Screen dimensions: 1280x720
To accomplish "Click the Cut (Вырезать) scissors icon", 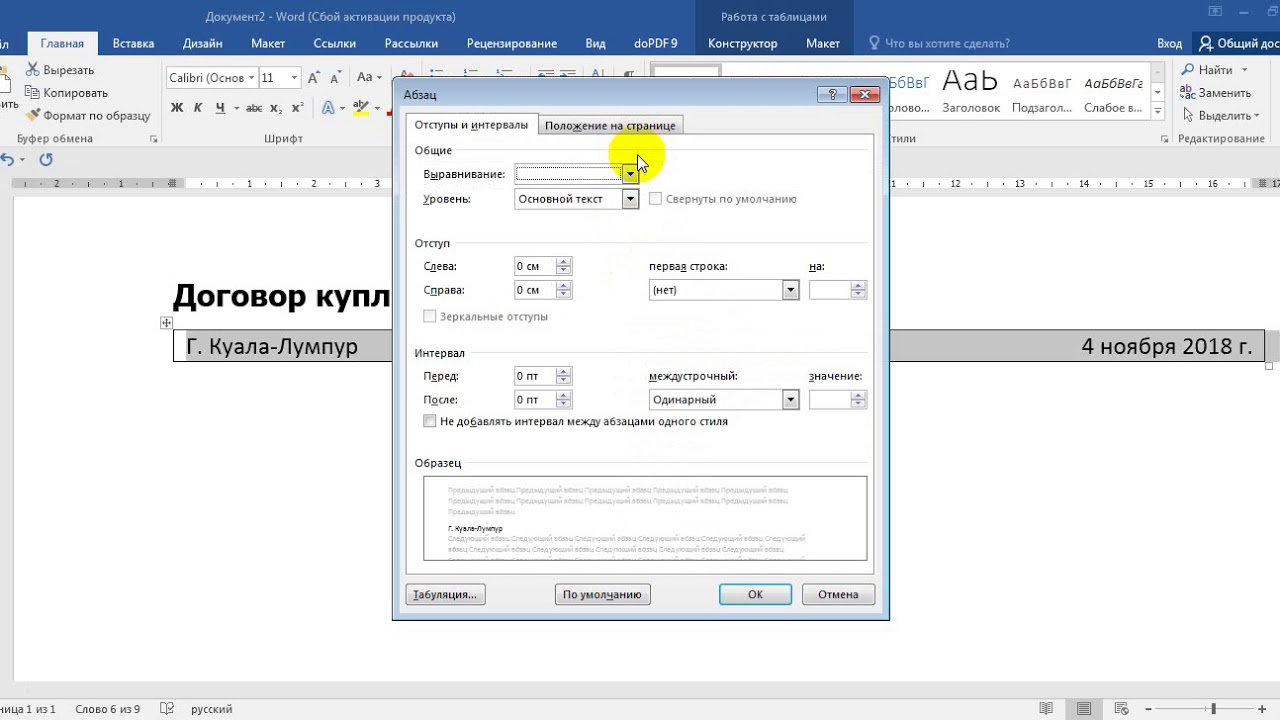I will 33,70.
